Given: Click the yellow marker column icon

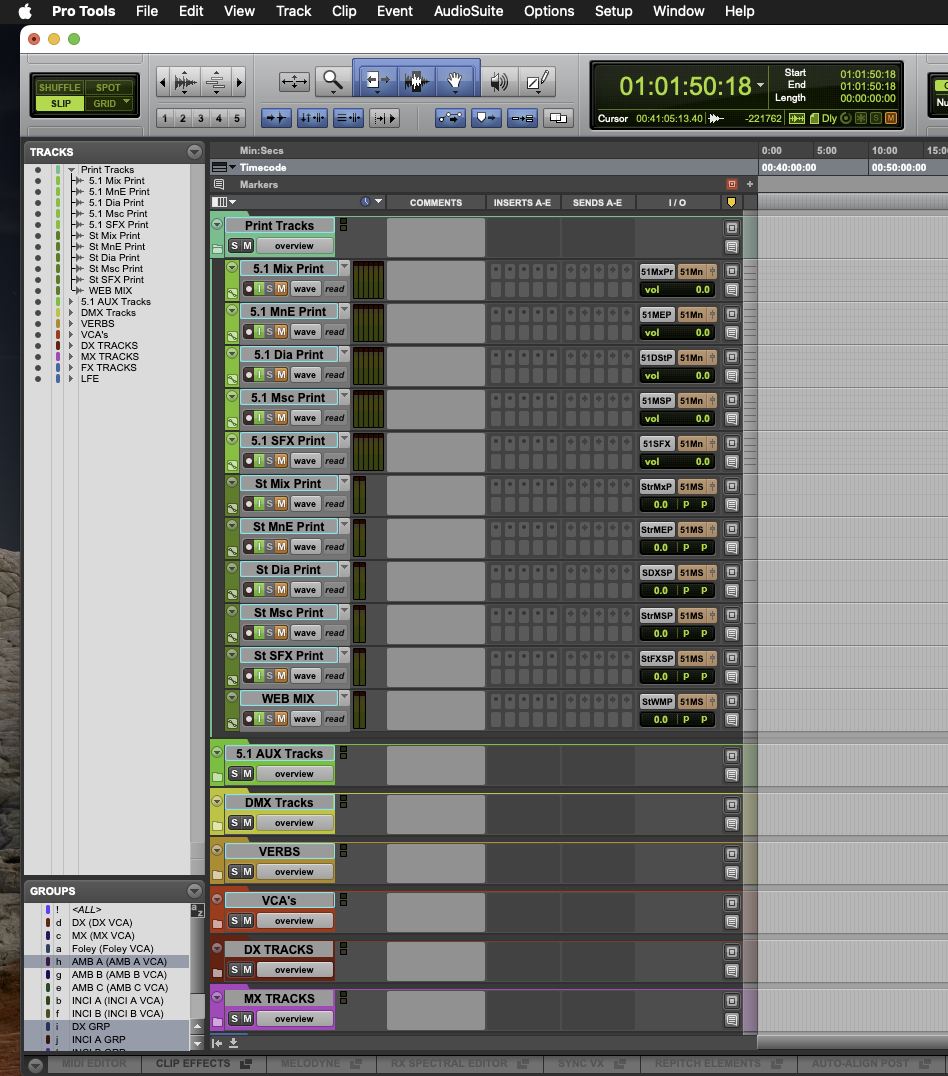Looking at the screenshot, I should click(x=731, y=202).
